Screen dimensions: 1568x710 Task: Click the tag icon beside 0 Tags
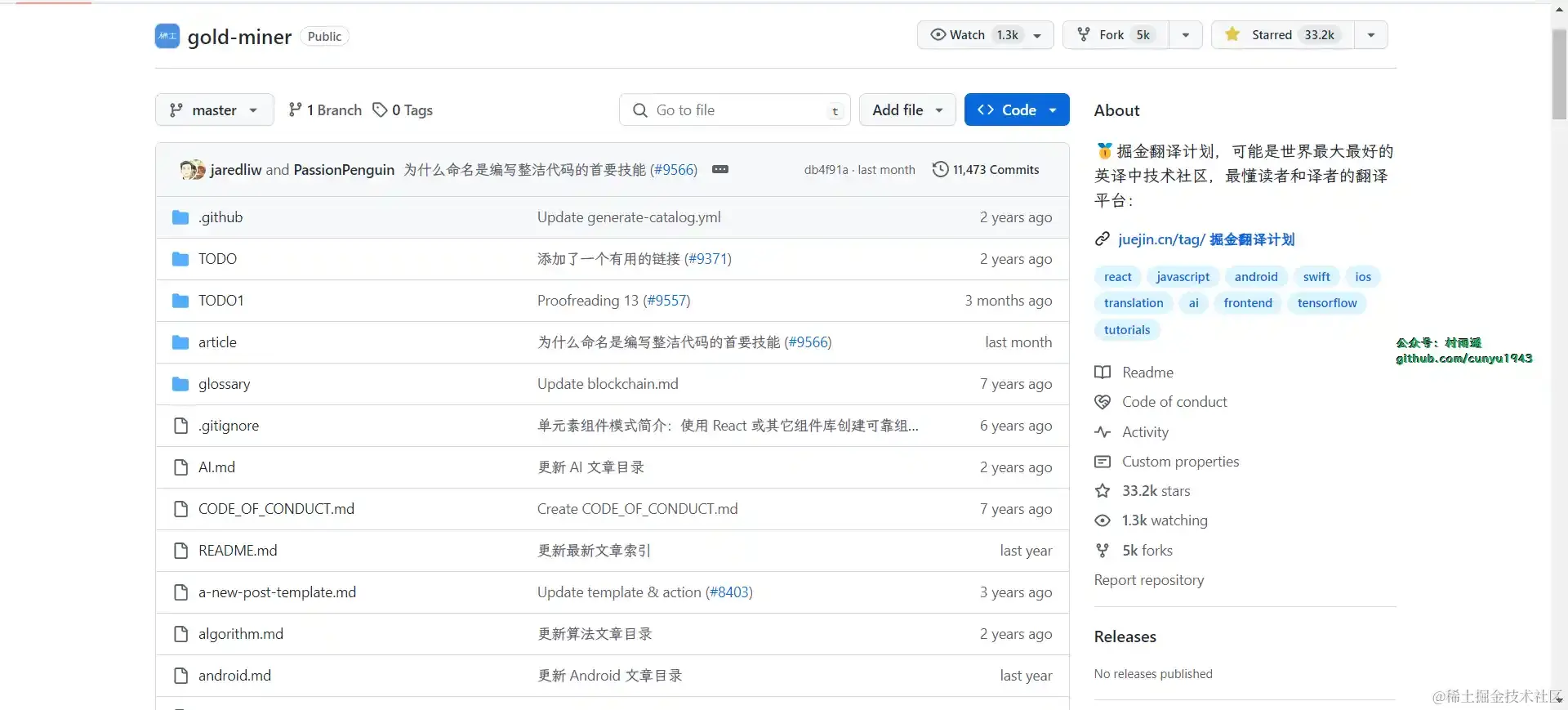pos(380,109)
